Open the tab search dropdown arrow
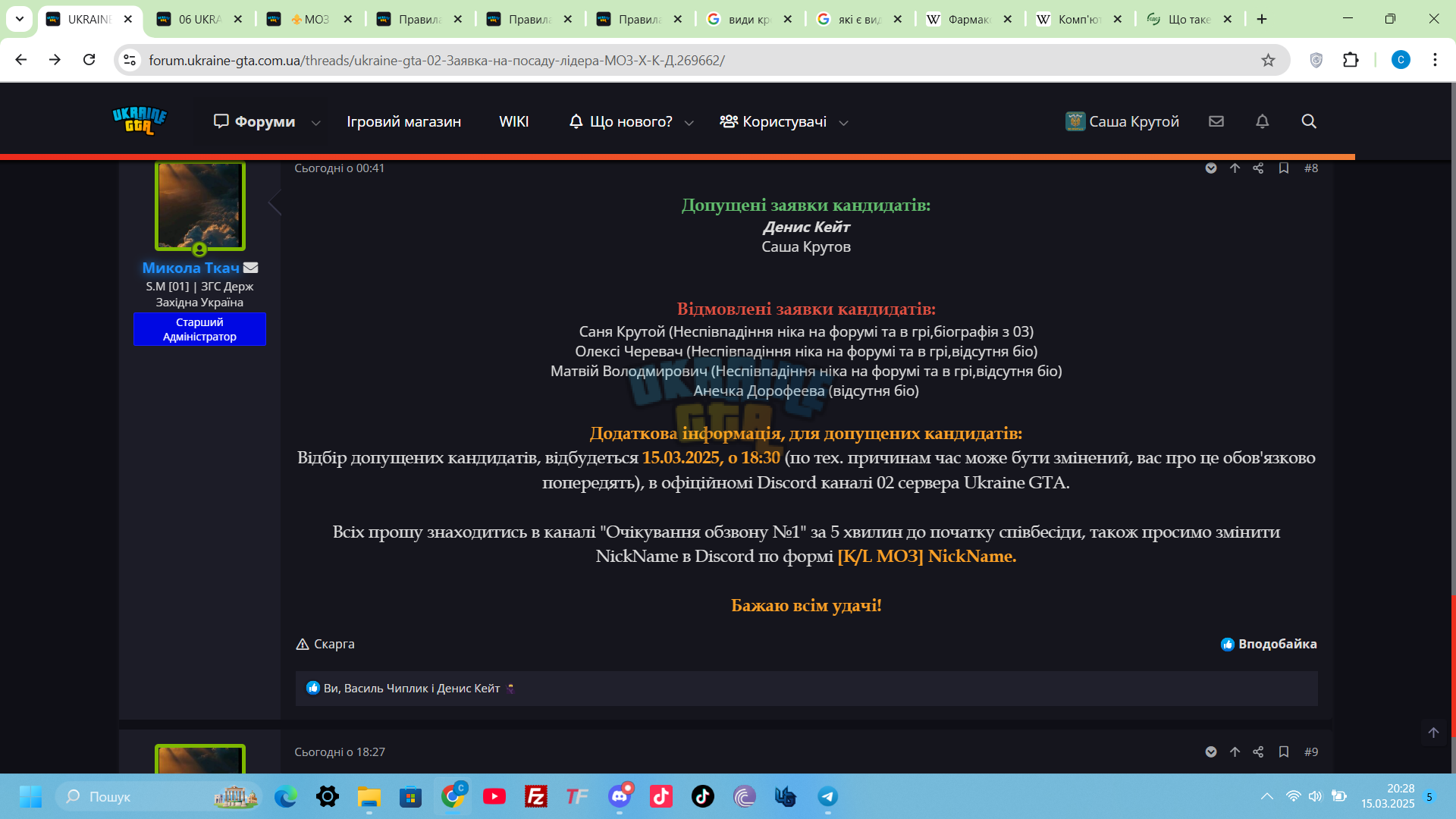This screenshot has width=1456, height=819. pyautogui.click(x=20, y=19)
